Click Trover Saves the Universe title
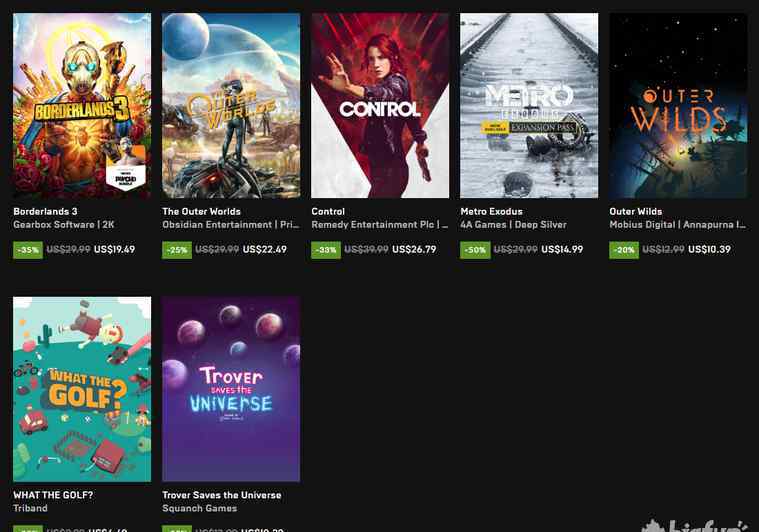 (222, 495)
